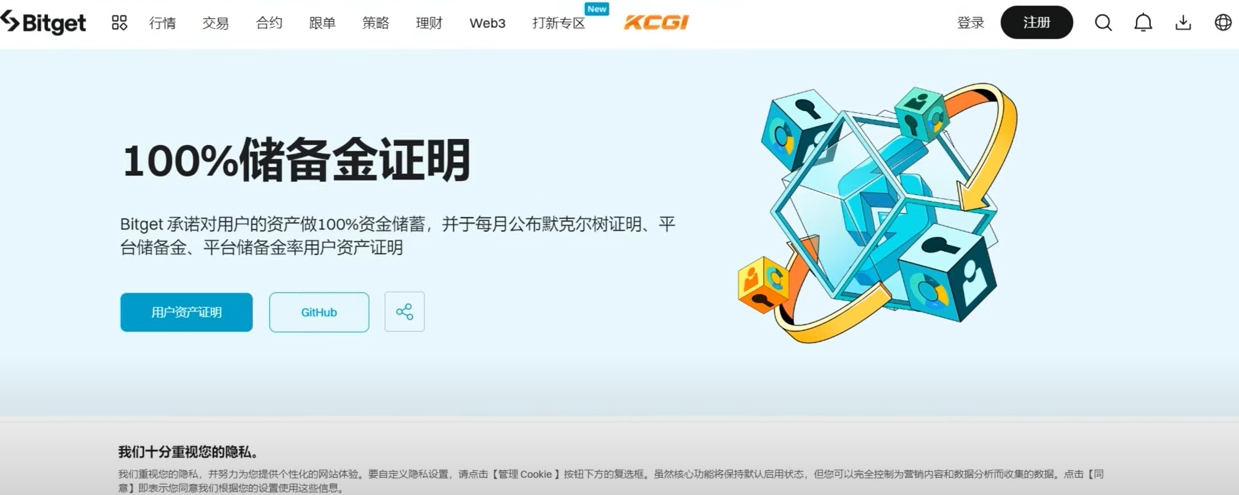Show notifications via bell icon
This screenshot has width=1239, height=495.
click(1143, 22)
